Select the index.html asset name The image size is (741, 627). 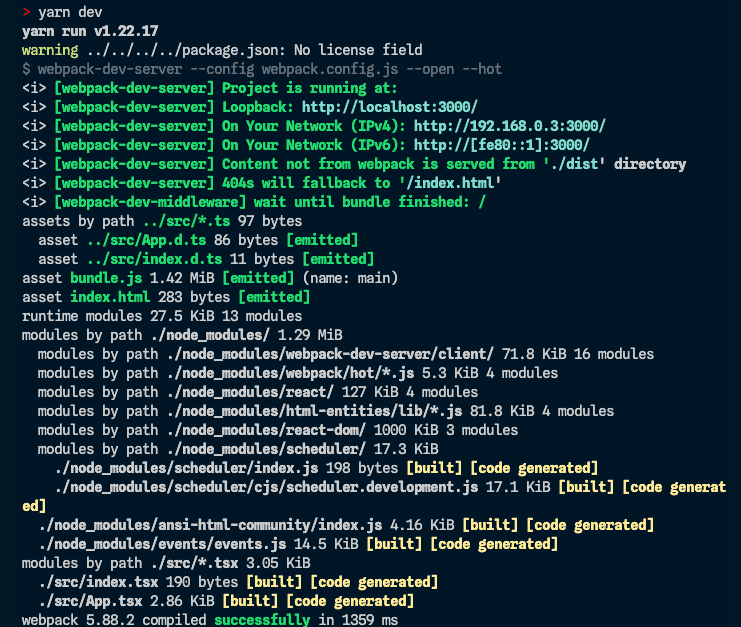(109, 297)
